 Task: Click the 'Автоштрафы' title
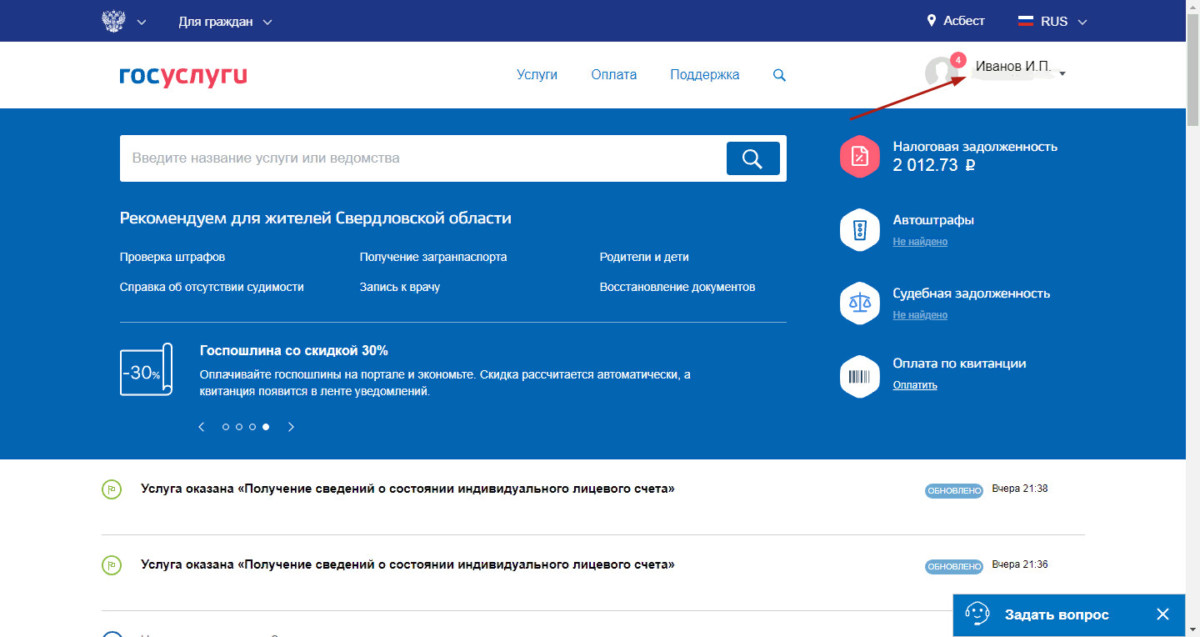tap(933, 220)
